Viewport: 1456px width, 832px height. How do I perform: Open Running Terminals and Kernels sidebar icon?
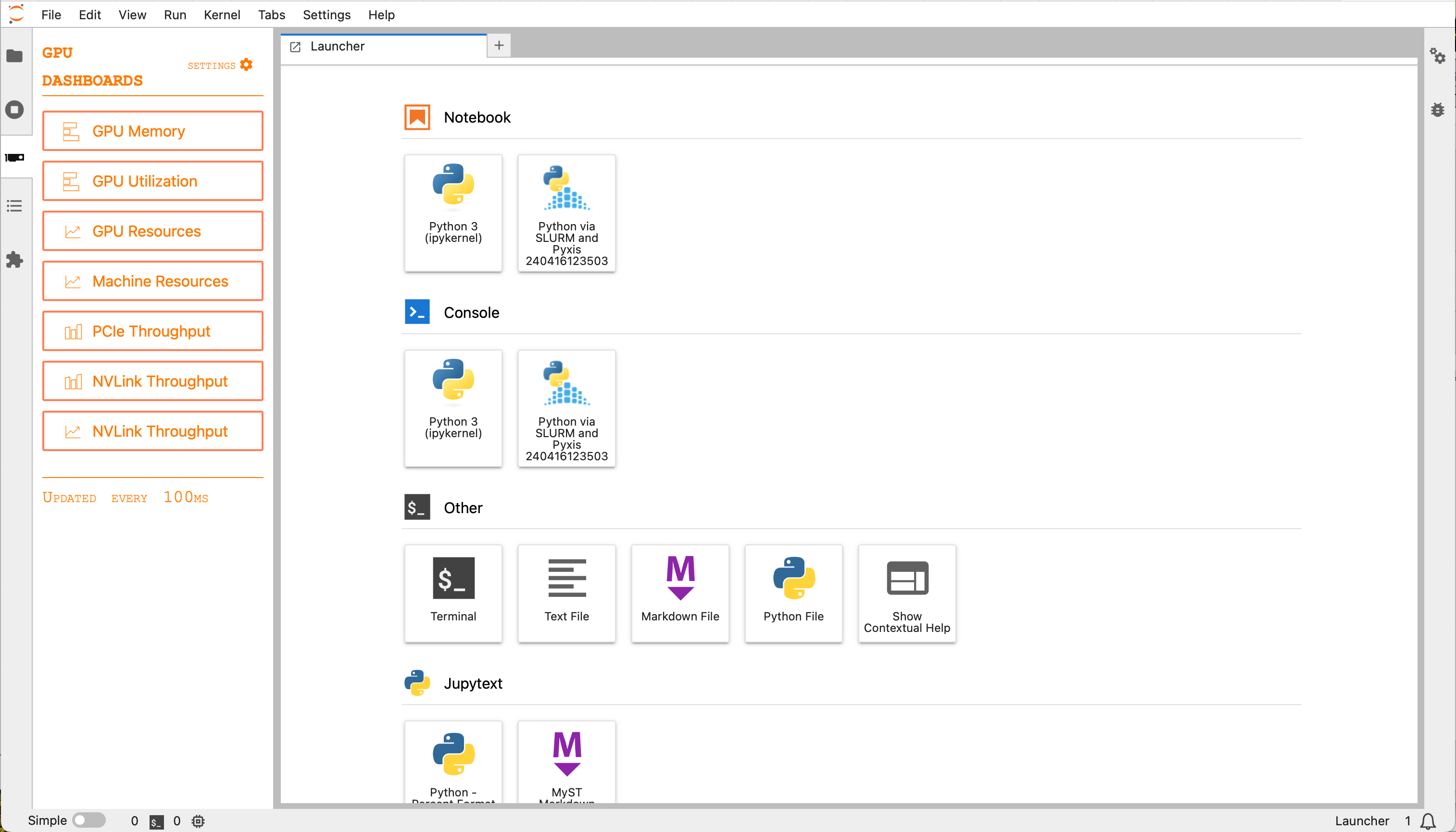coord(15,109)
